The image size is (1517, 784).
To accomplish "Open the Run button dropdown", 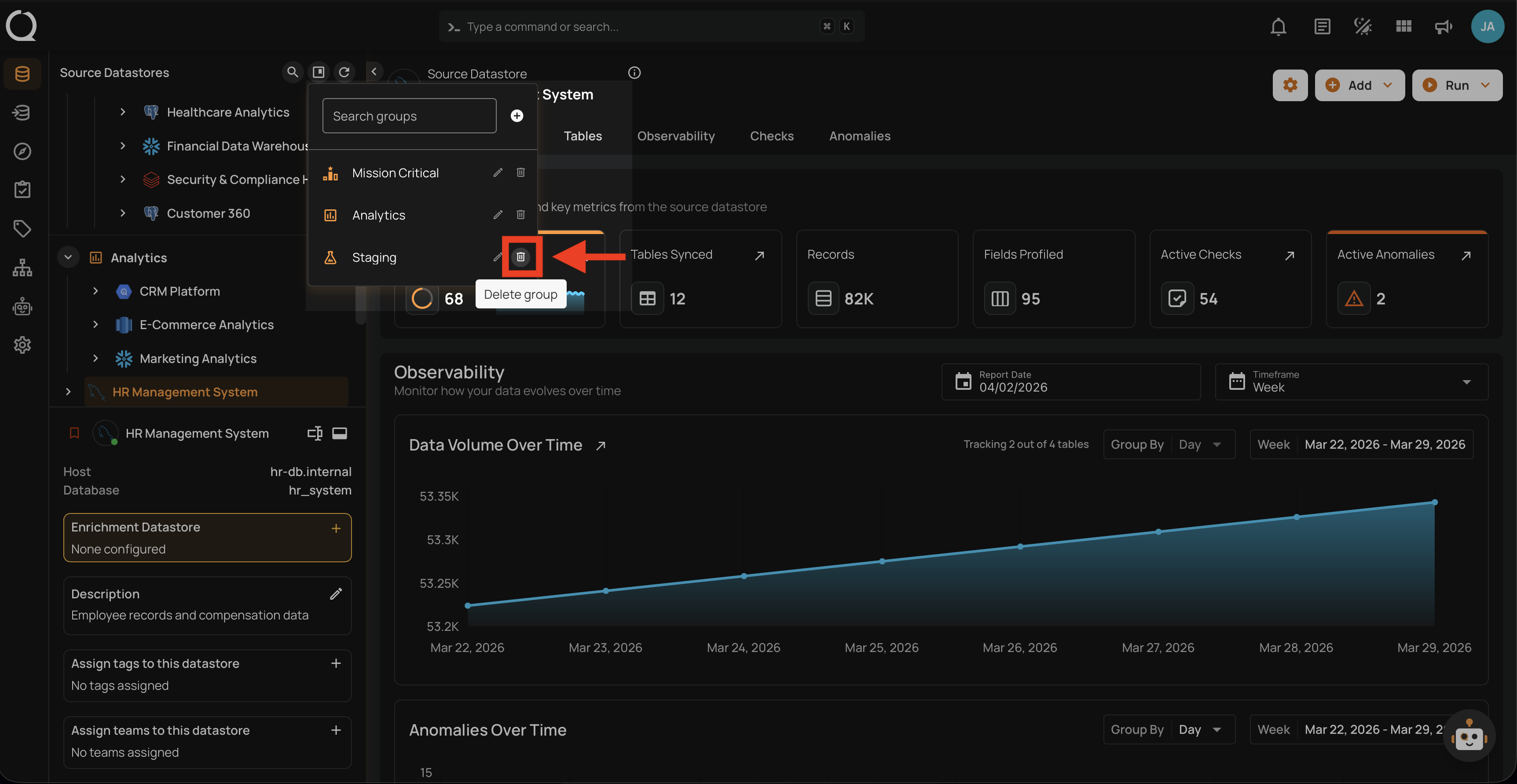I will [x=1485, y=85].
